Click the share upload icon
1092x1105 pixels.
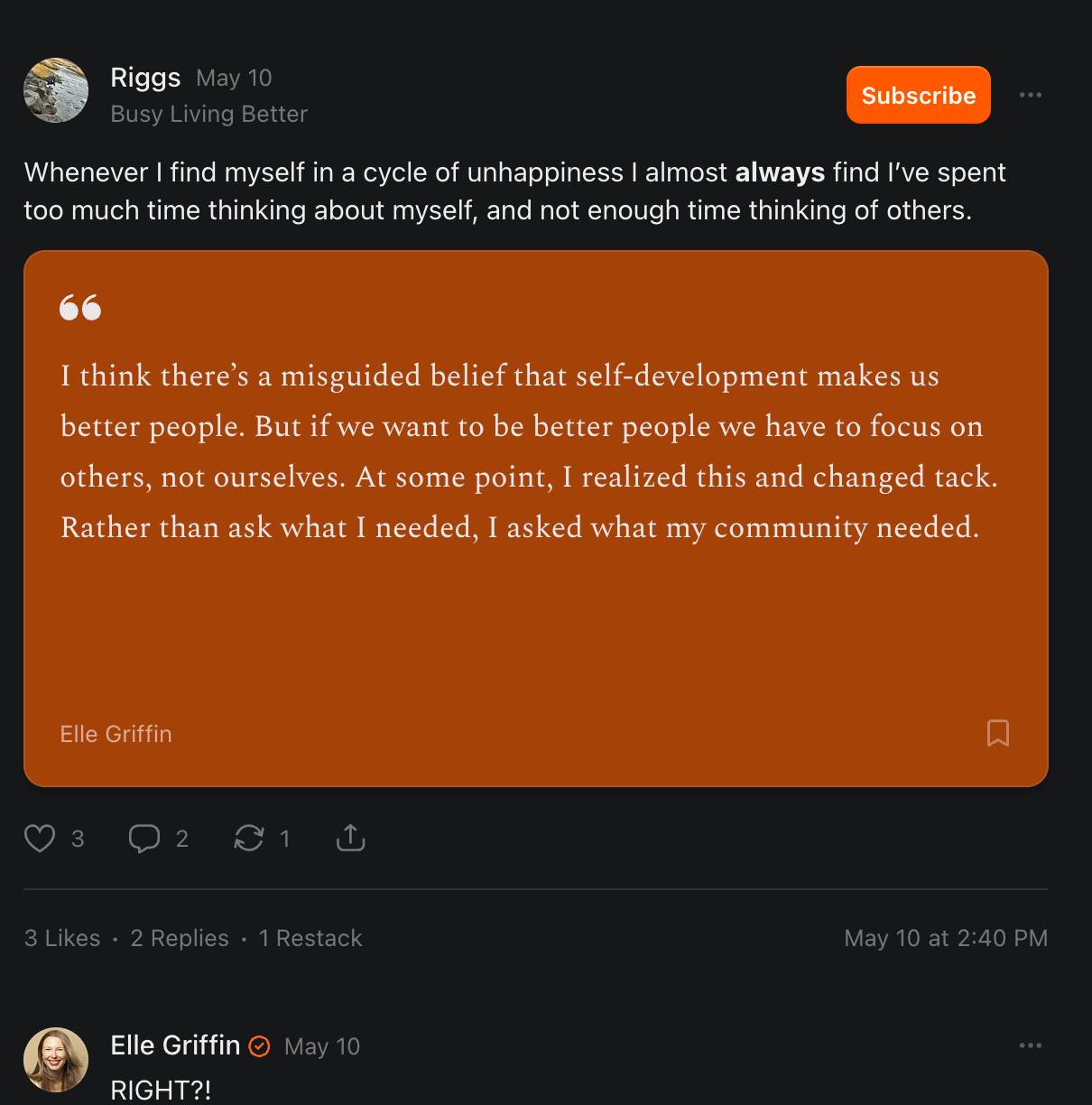350,839
